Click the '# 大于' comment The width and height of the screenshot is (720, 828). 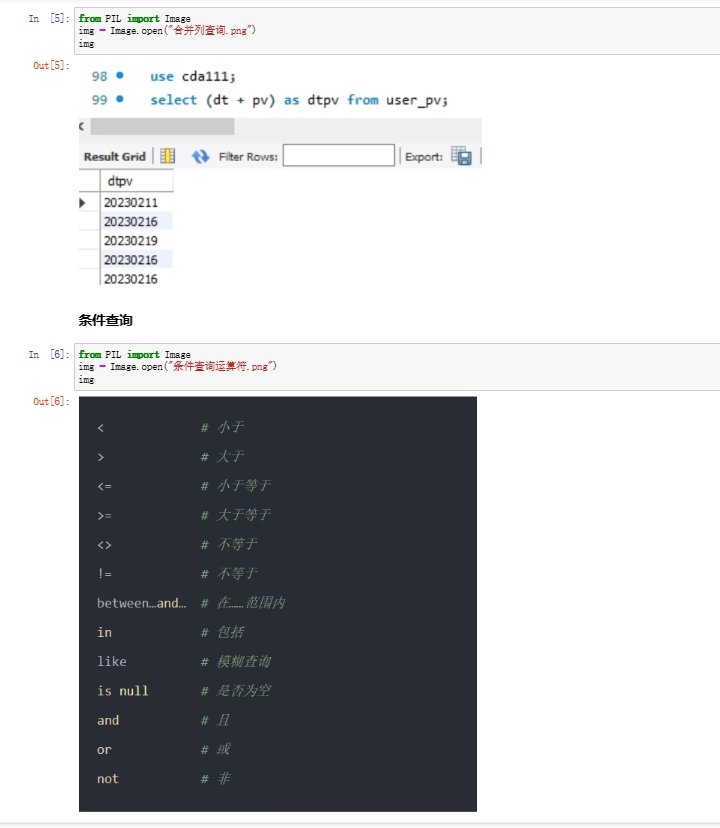click(222, 456)
